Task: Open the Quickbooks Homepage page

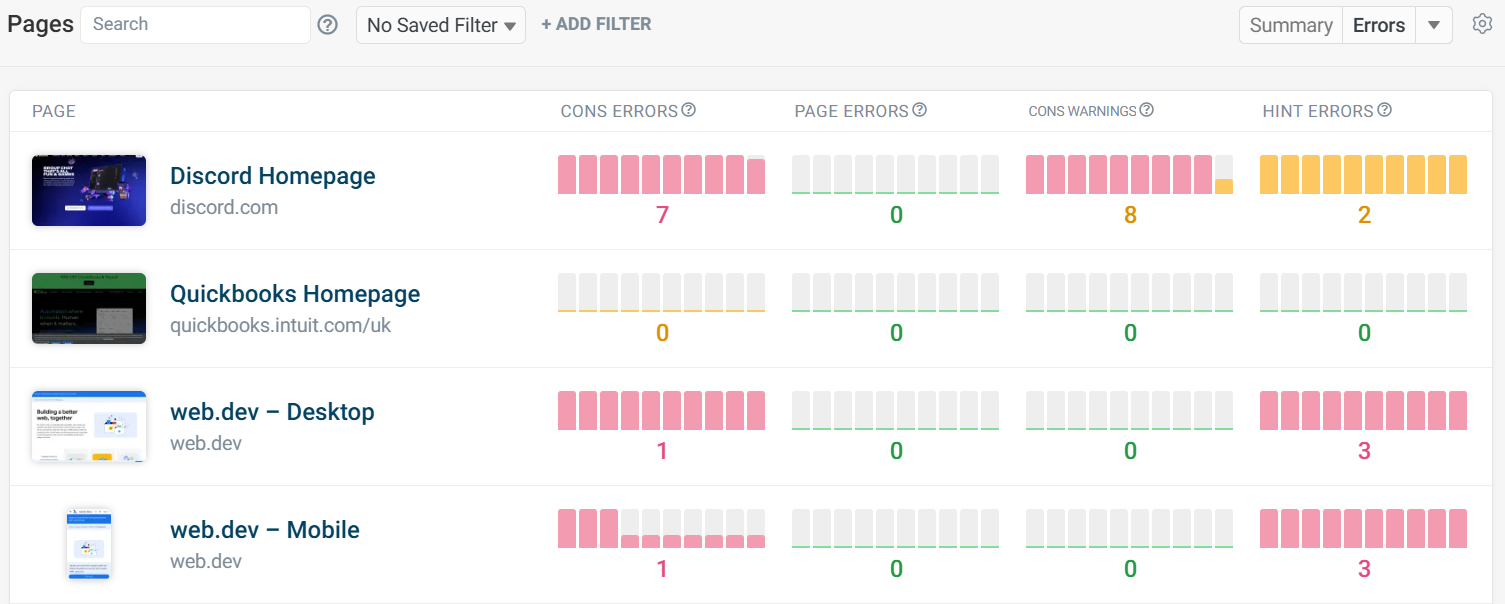Action: [x=294, y=293]
